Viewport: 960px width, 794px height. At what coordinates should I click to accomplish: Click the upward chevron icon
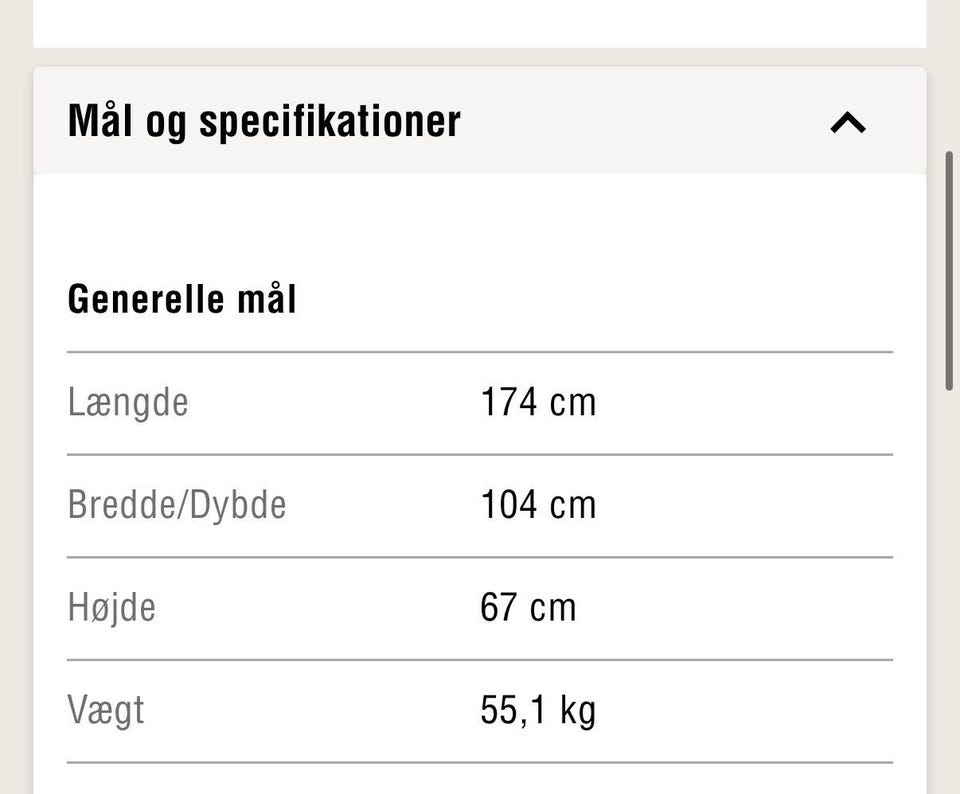pyautogui.click(x=848, y=121)
